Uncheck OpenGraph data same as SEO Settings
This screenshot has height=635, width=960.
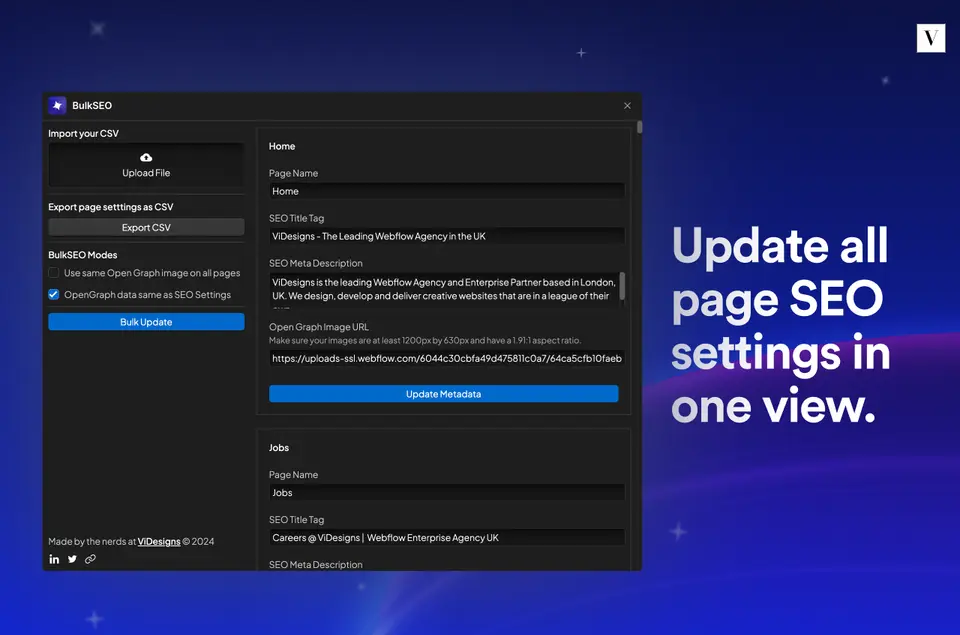pyautogui.click(x=54, y=295)
